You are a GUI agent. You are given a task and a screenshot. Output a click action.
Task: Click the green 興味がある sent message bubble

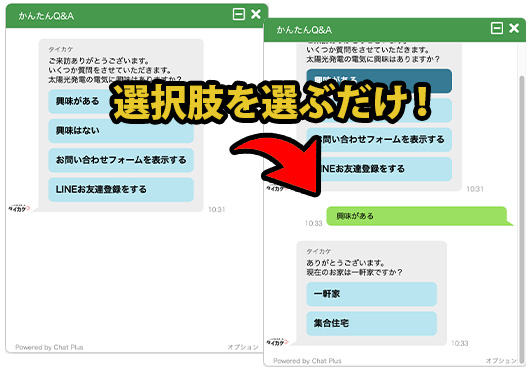coord(419,216)
